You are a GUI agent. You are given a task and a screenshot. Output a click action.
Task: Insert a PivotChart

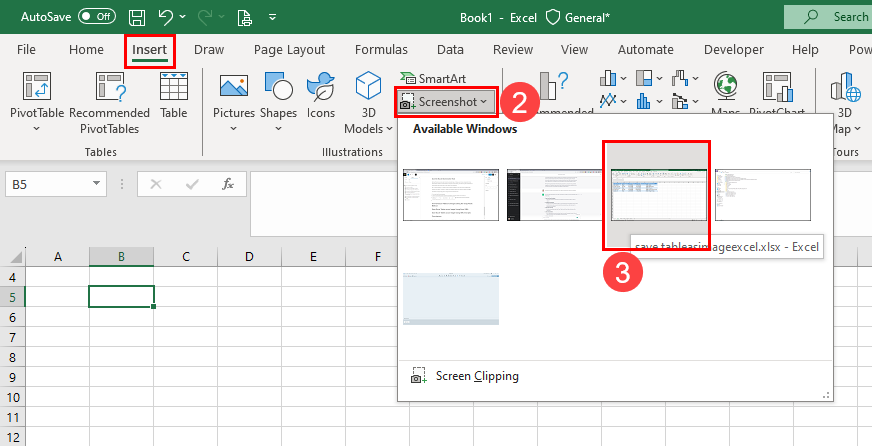[x=777, y=86]
